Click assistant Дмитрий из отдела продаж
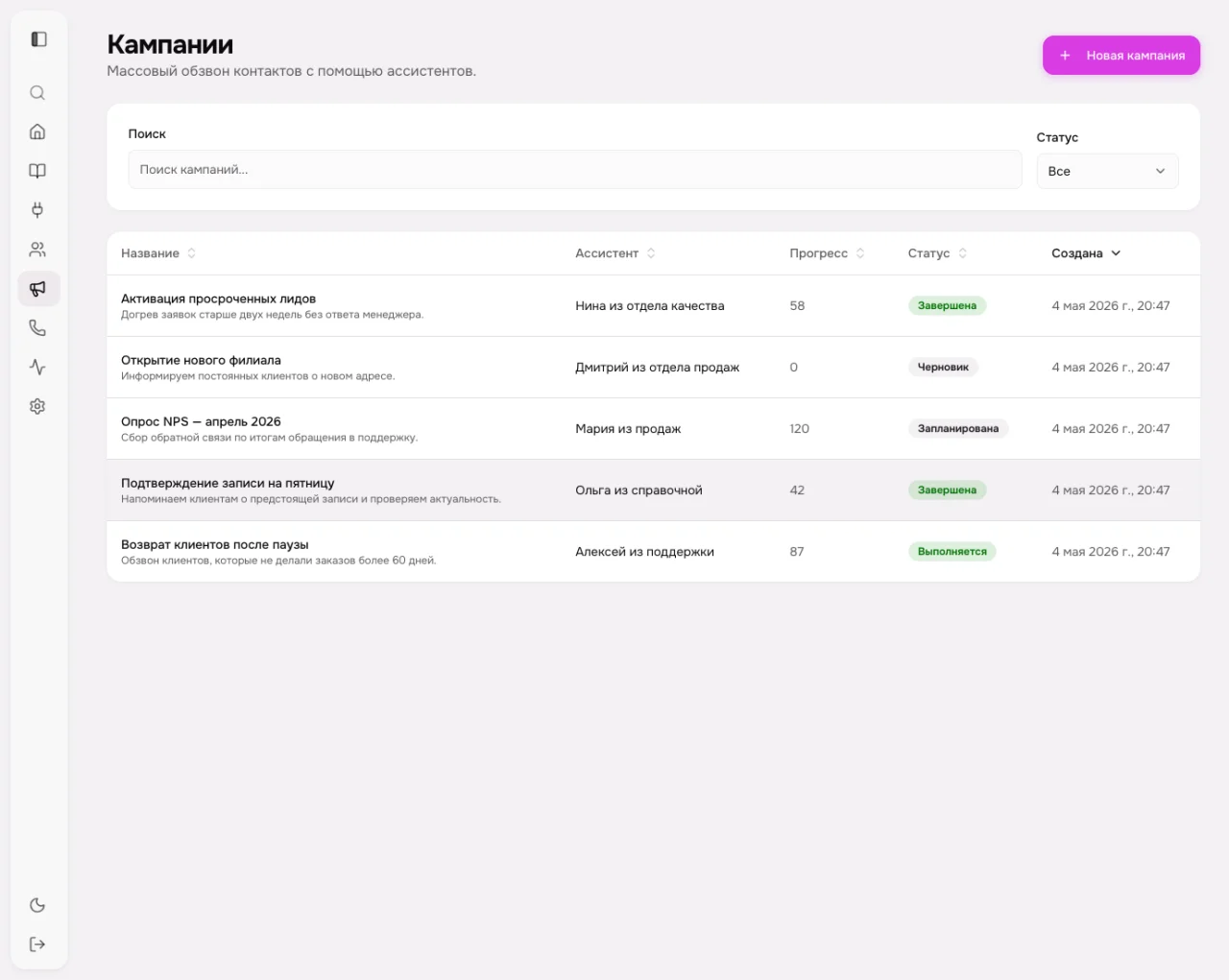 [657, 368]
